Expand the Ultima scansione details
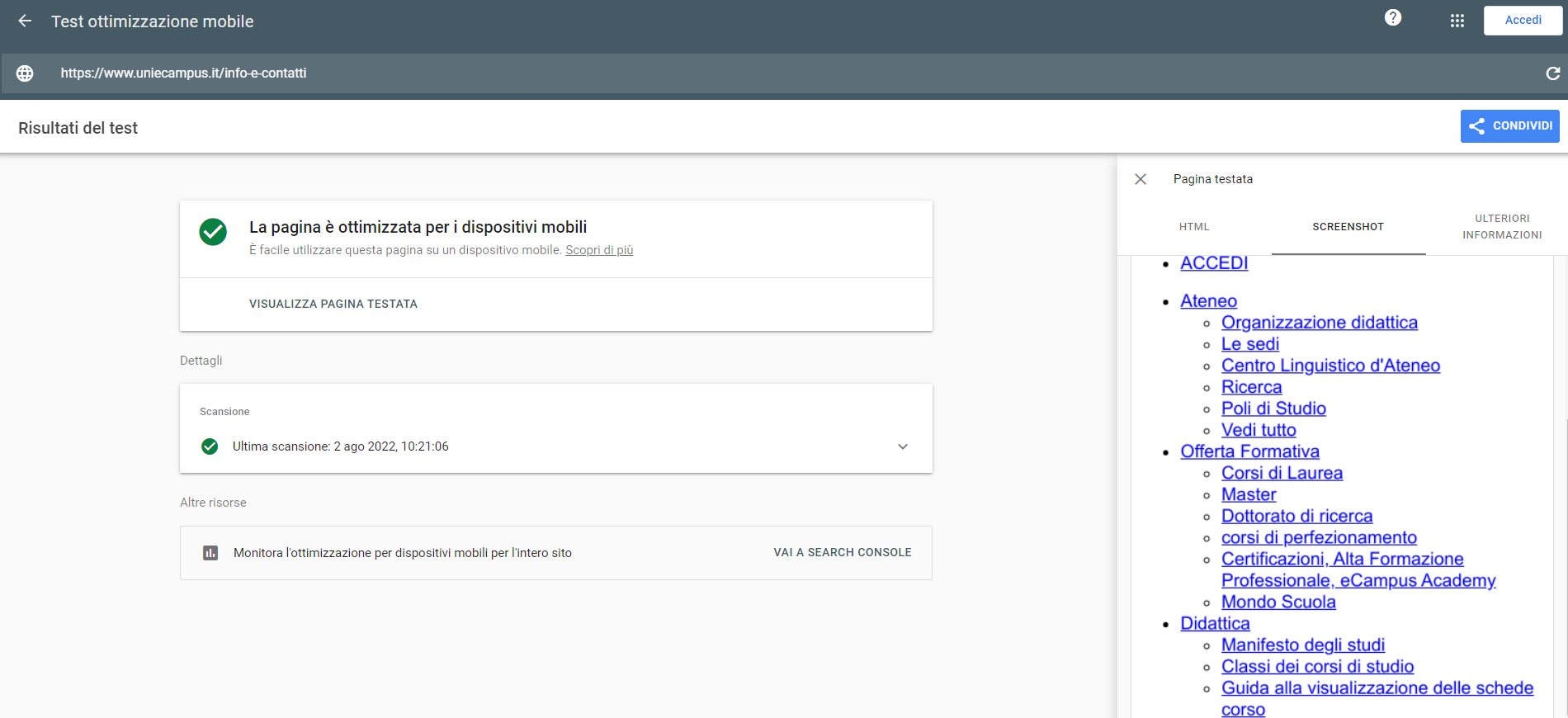Screen dimensions: 1568x718 click(902, 446)
